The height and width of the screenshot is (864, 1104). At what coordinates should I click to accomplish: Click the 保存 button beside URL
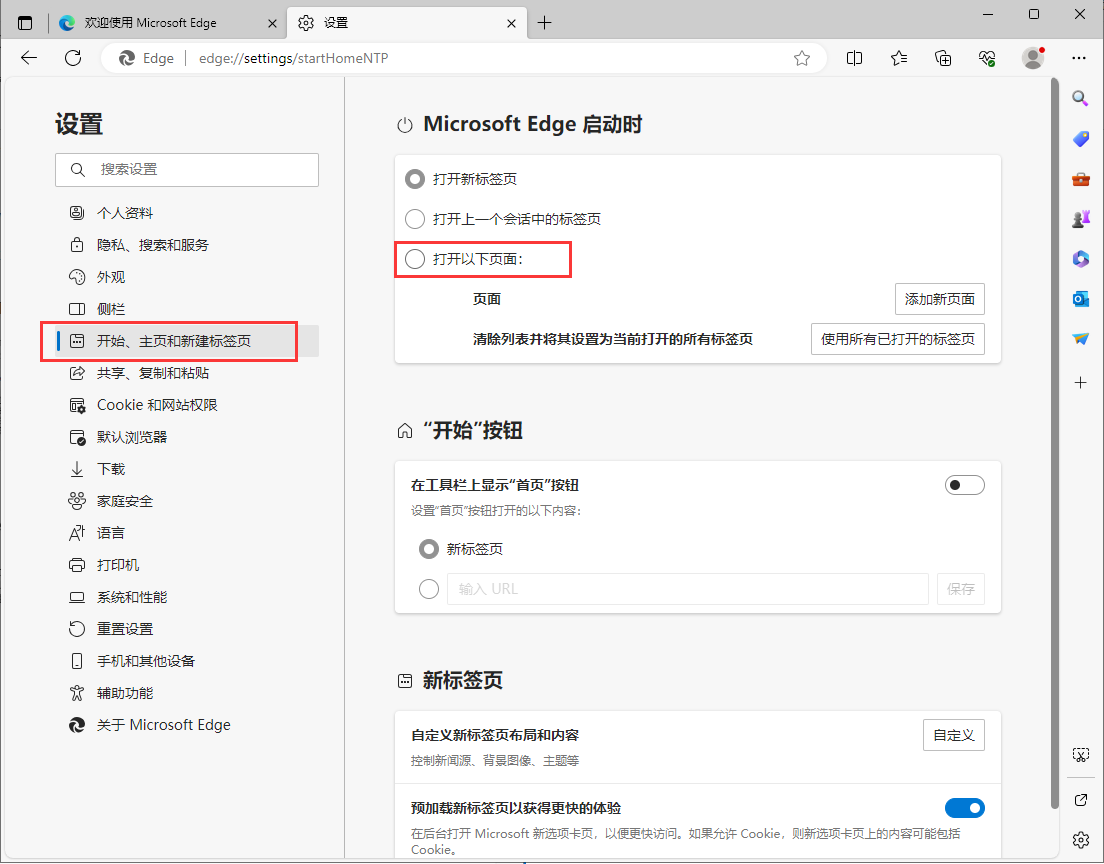pos(960,589)
